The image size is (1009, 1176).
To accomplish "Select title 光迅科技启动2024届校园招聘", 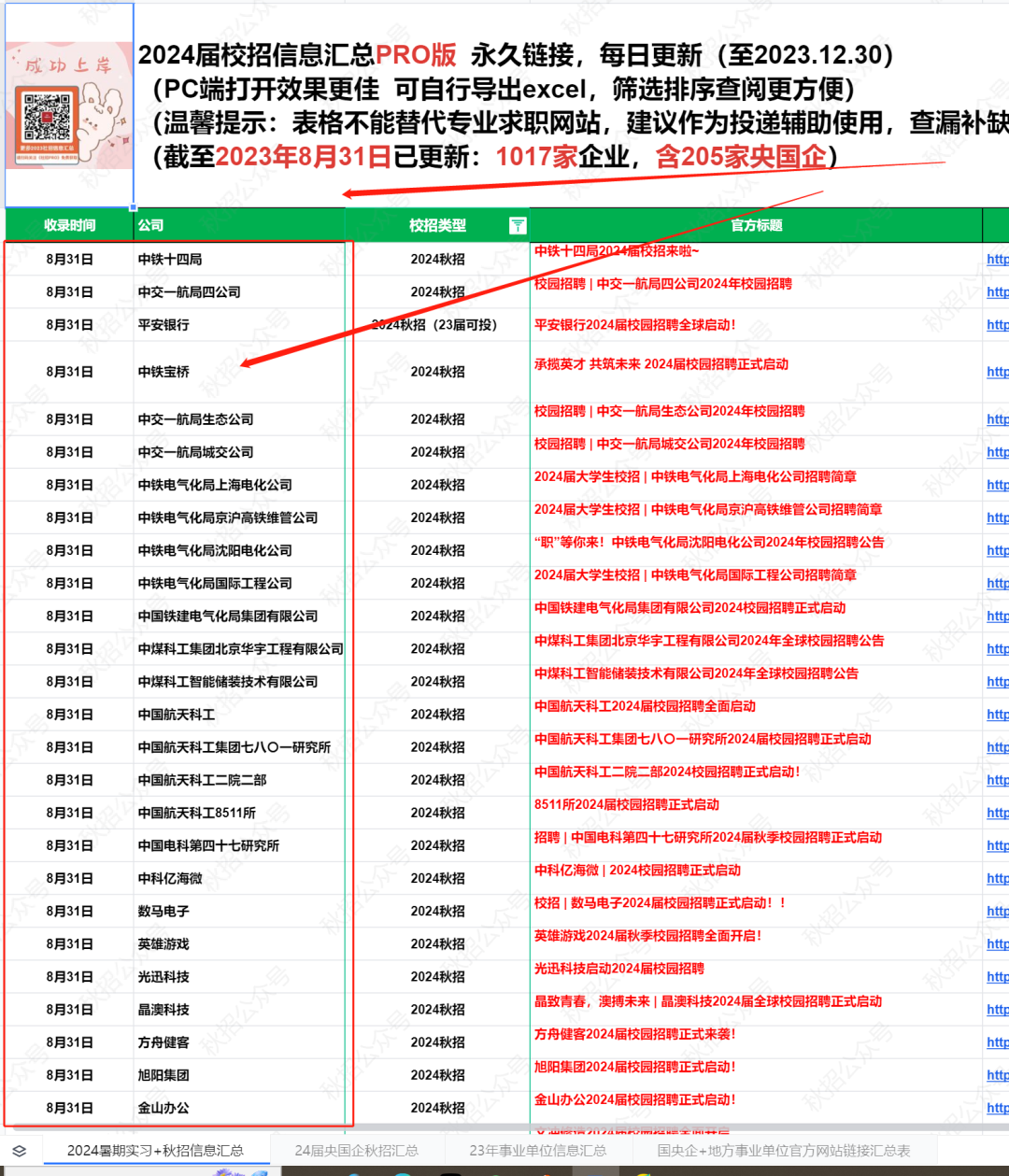I will click(x=619, y=969).
